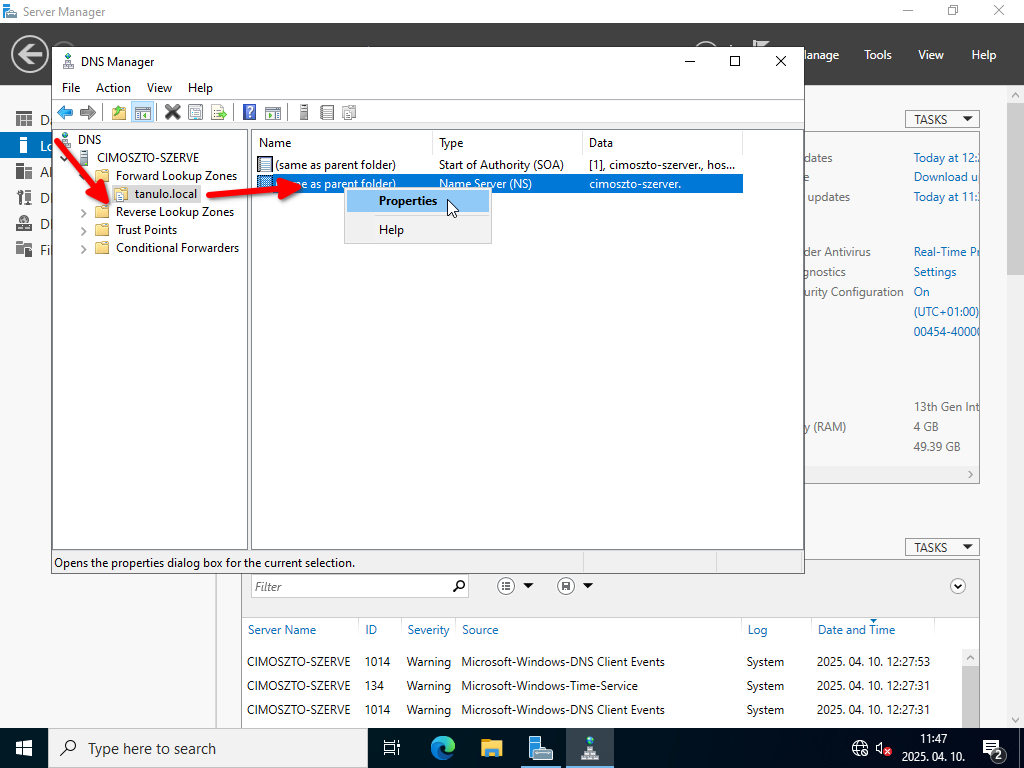Image resolution: width=1024 pixels, height=768 pixels.
Task: Expand the Trust Points tree node
Action: coord(84,230)
